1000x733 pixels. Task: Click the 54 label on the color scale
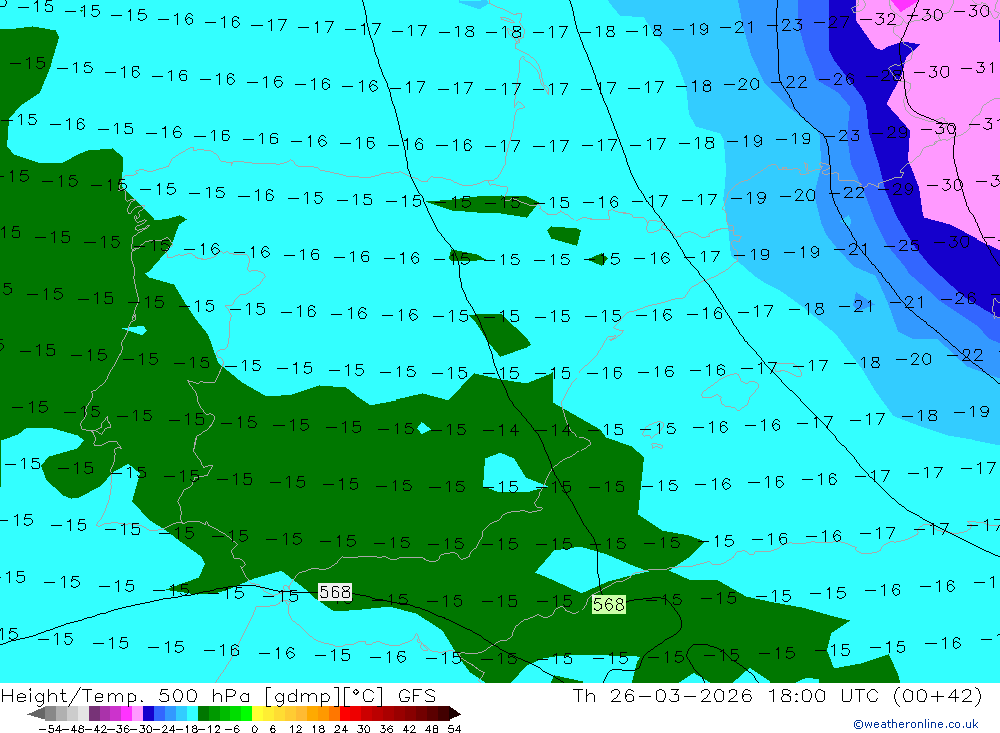[454, 729]
